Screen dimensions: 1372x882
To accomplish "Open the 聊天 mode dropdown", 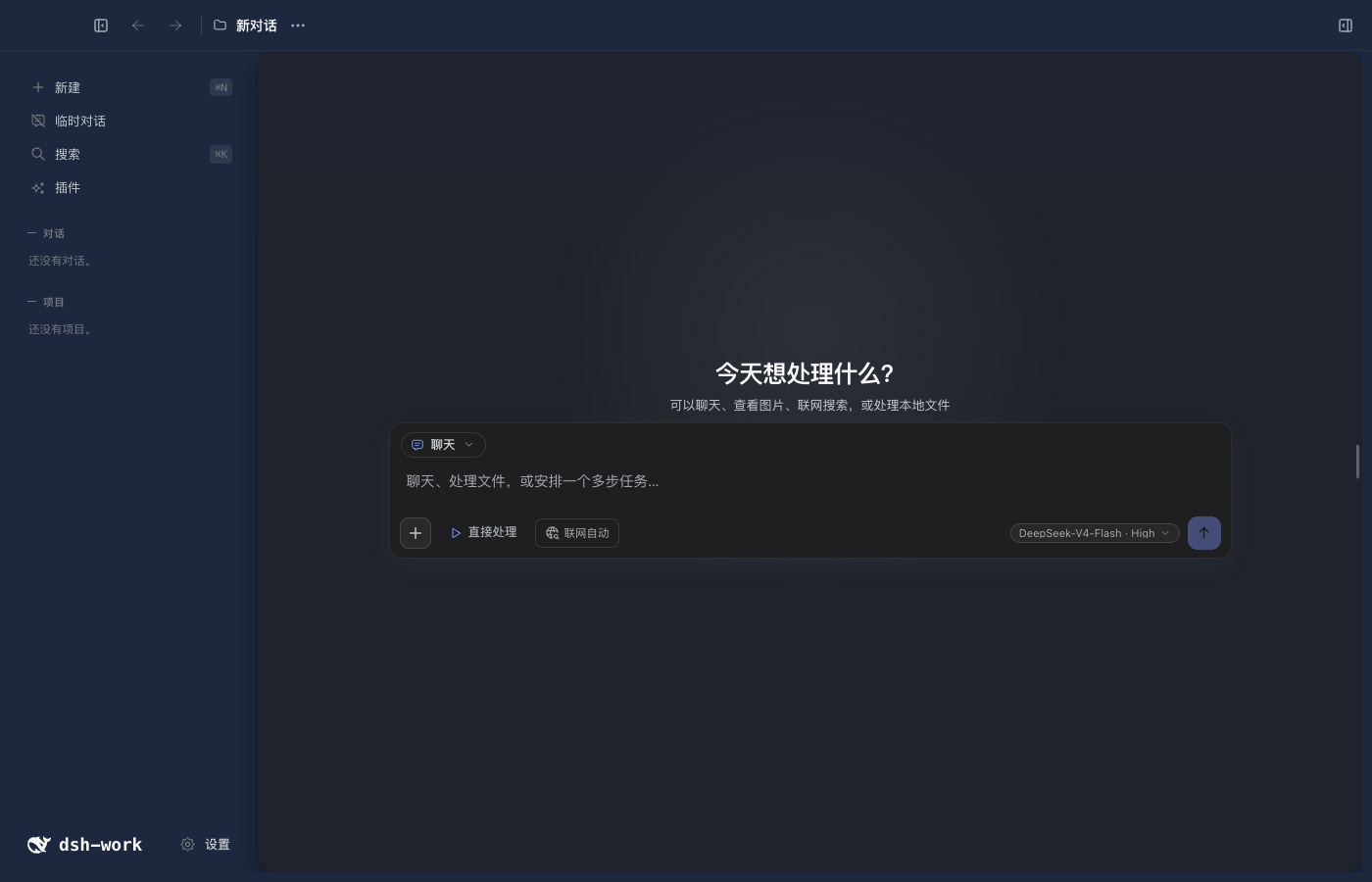I will [443, 445].
